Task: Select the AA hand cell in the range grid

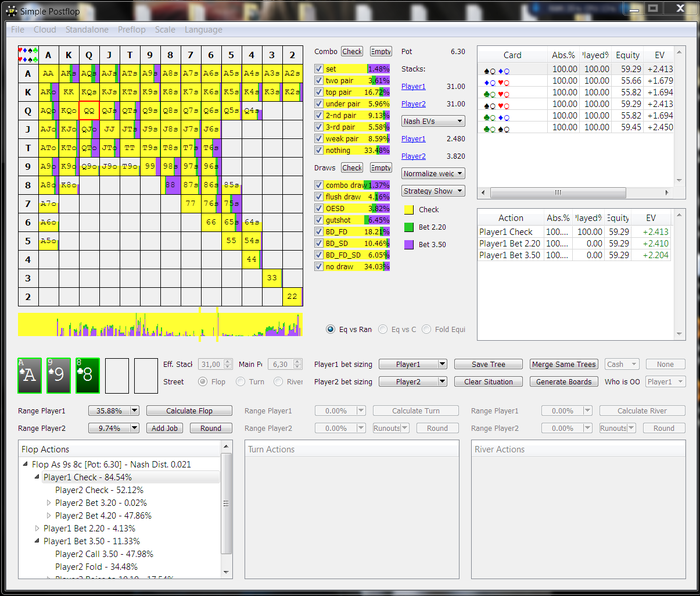Action: point(48,73)
